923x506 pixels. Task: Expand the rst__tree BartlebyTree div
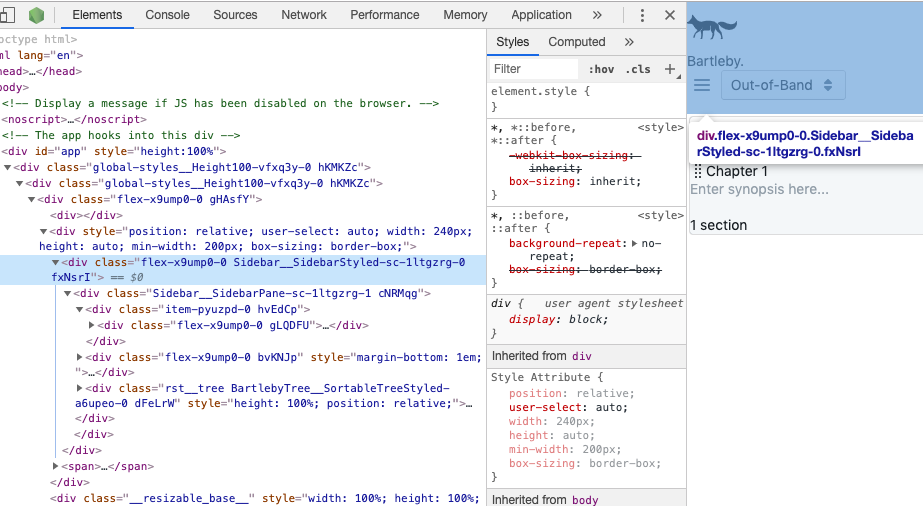(x=79, y=388)
